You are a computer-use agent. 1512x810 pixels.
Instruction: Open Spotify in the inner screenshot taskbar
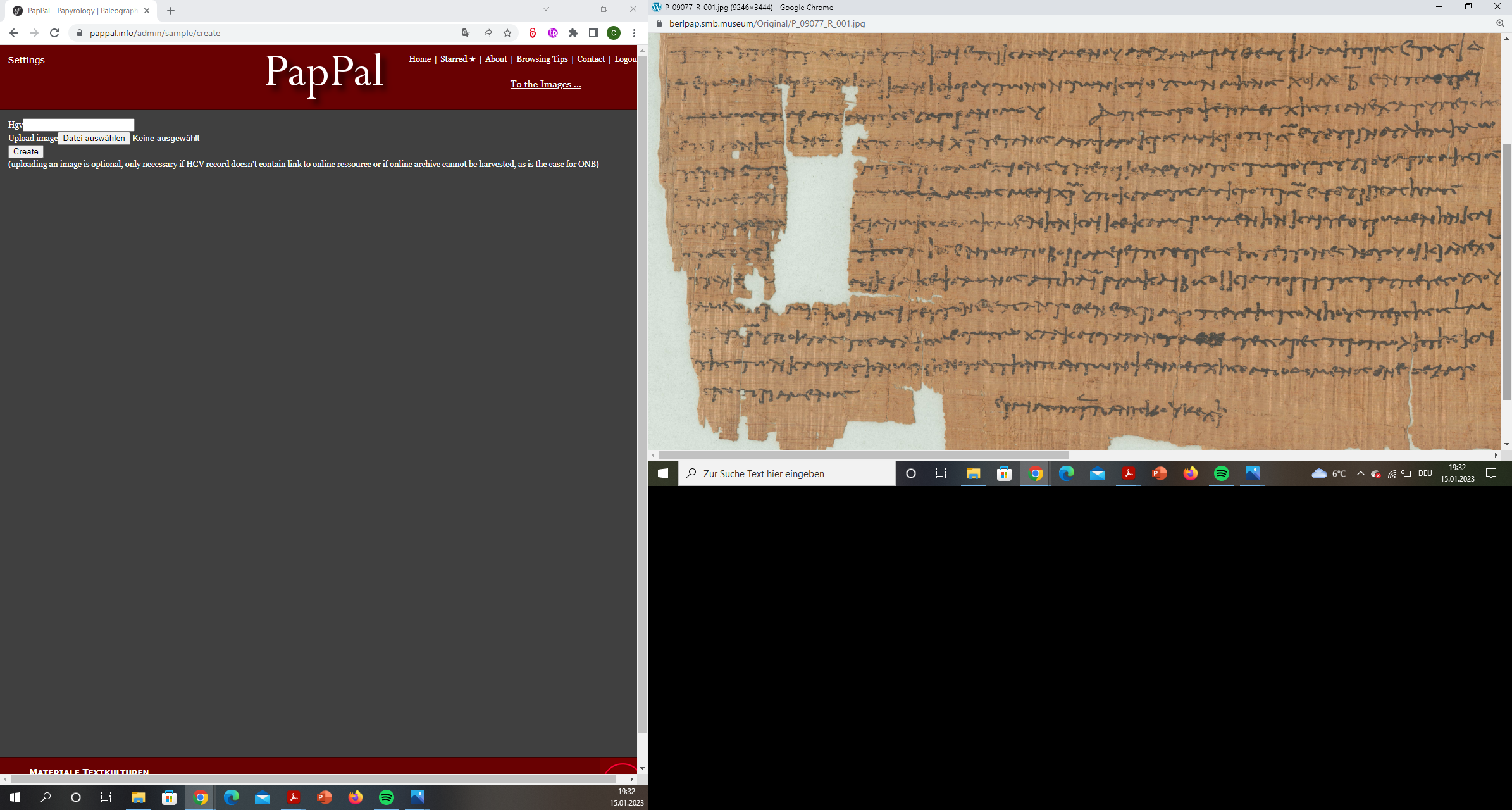click(1221, 473)
